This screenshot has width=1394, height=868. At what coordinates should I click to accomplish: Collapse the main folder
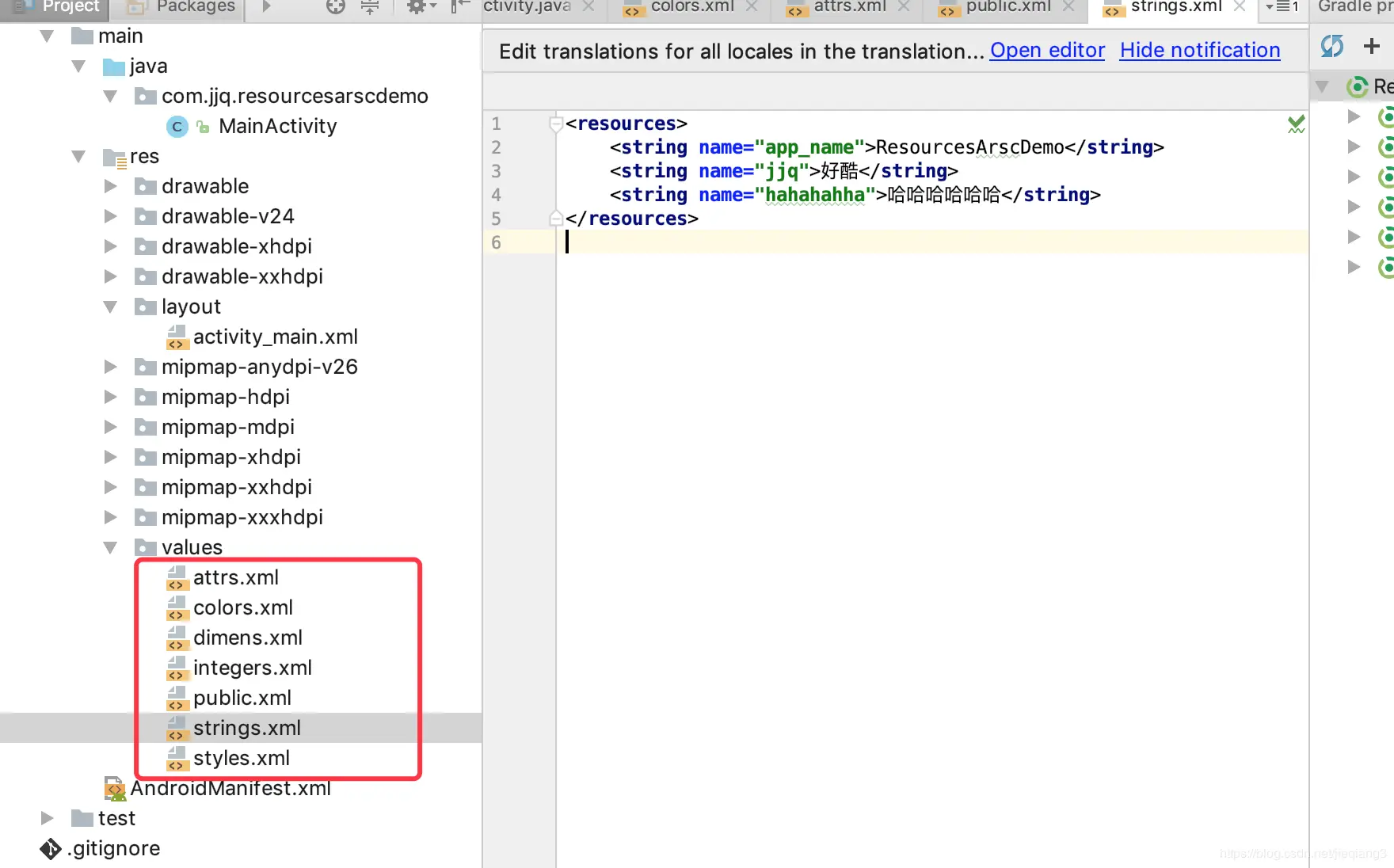[47, 36]
